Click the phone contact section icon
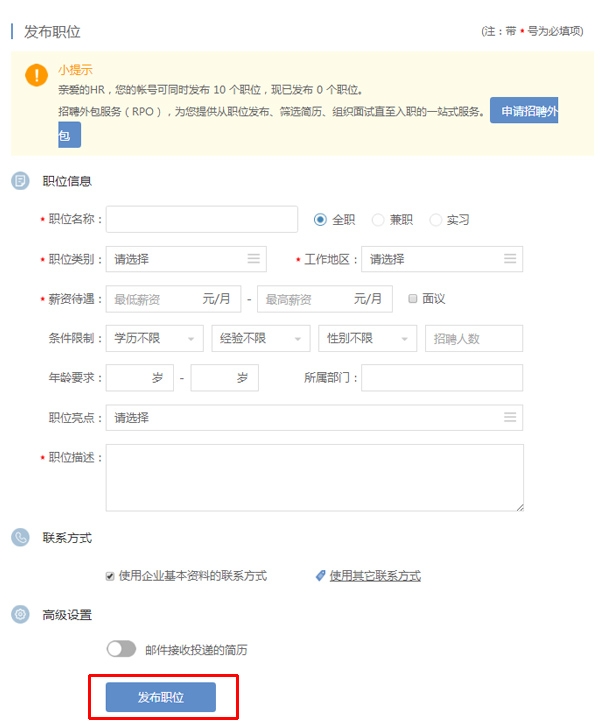The image size is (600, 727). tap(20, 538)
